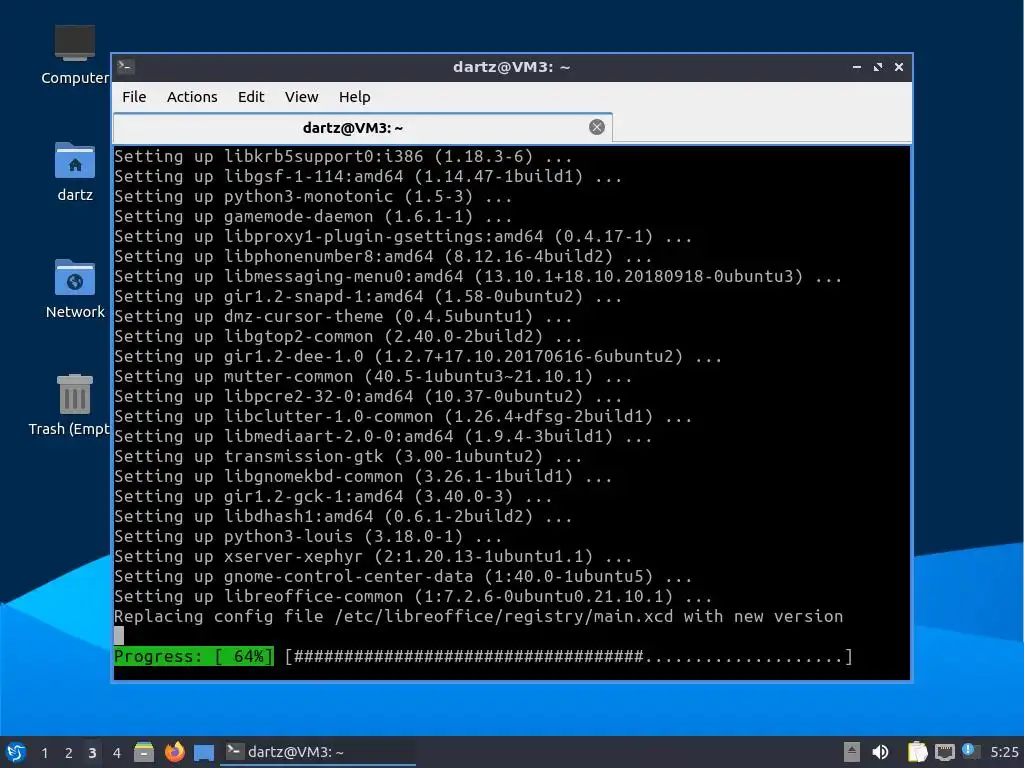
Task: Click the line 'Setting up libphonenumber8:amd64'
Action: [383, 256]
